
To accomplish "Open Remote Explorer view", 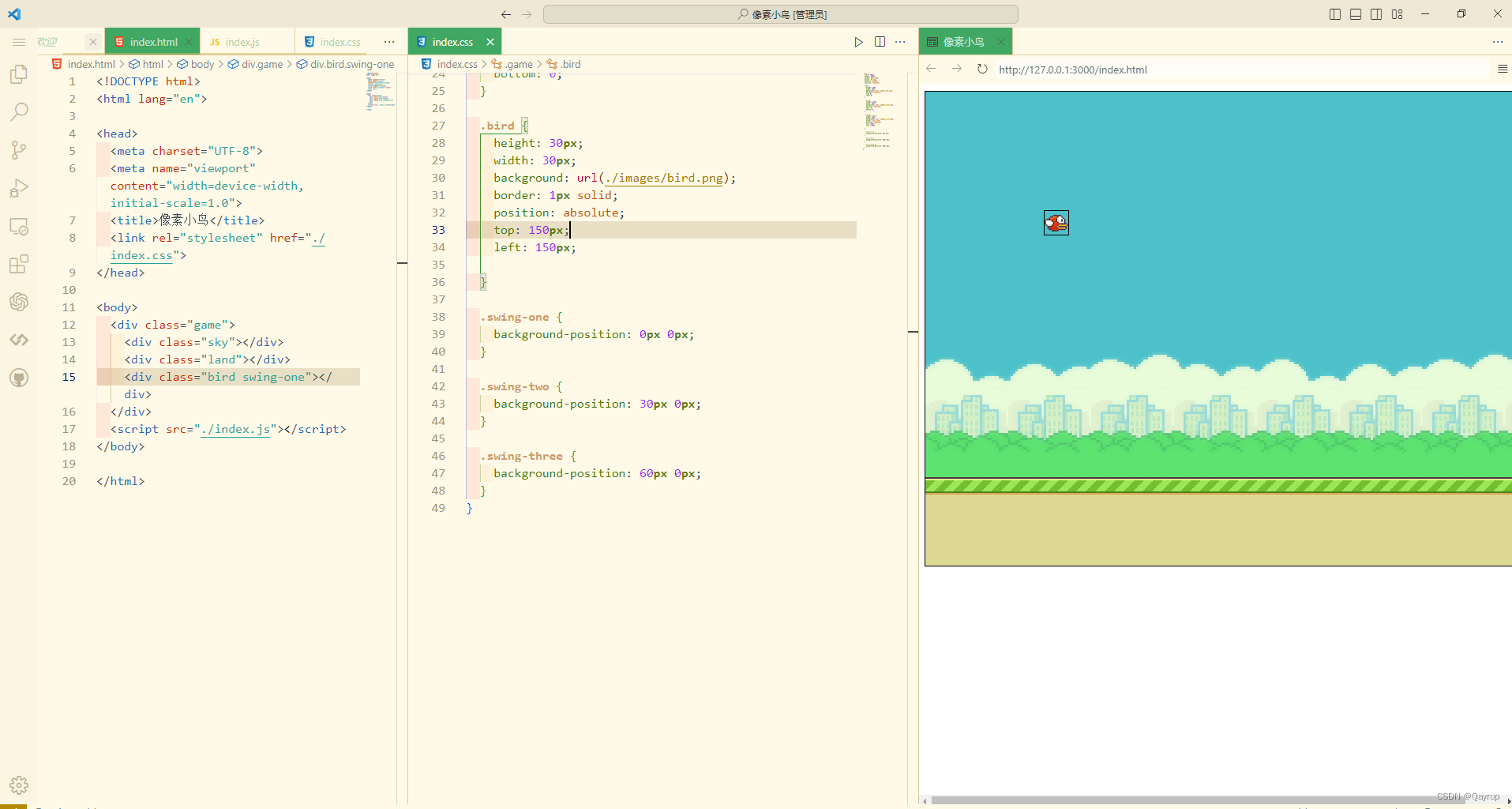I will tap(19, 226).
